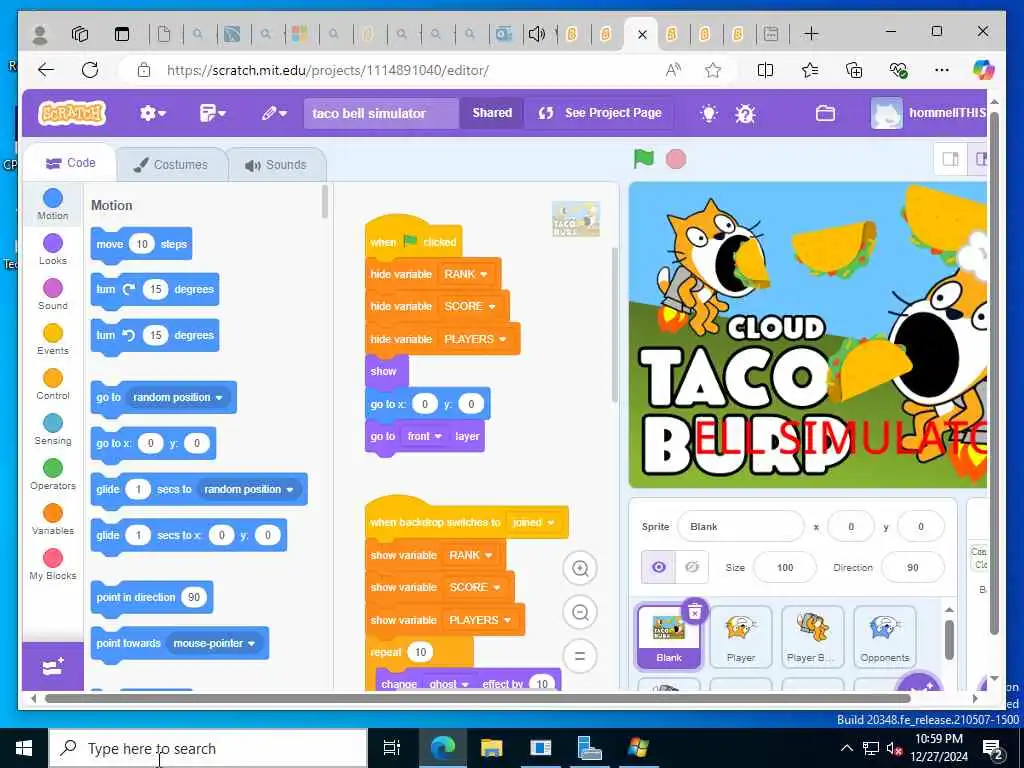This screenshot has width=1024, height=768.
Task: Open mouse-pointer dropdown in point towards block
Action: (x=214, y=643)
